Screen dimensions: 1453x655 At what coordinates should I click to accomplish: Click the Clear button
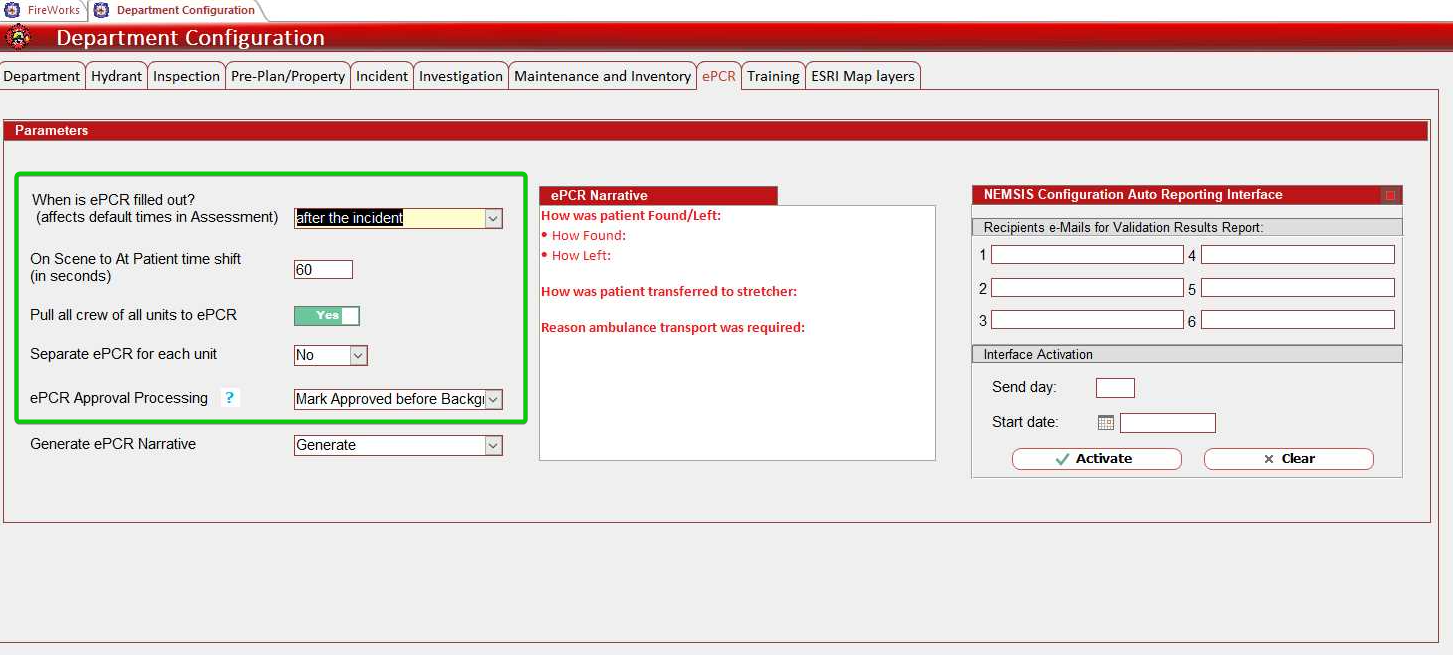1289,459
